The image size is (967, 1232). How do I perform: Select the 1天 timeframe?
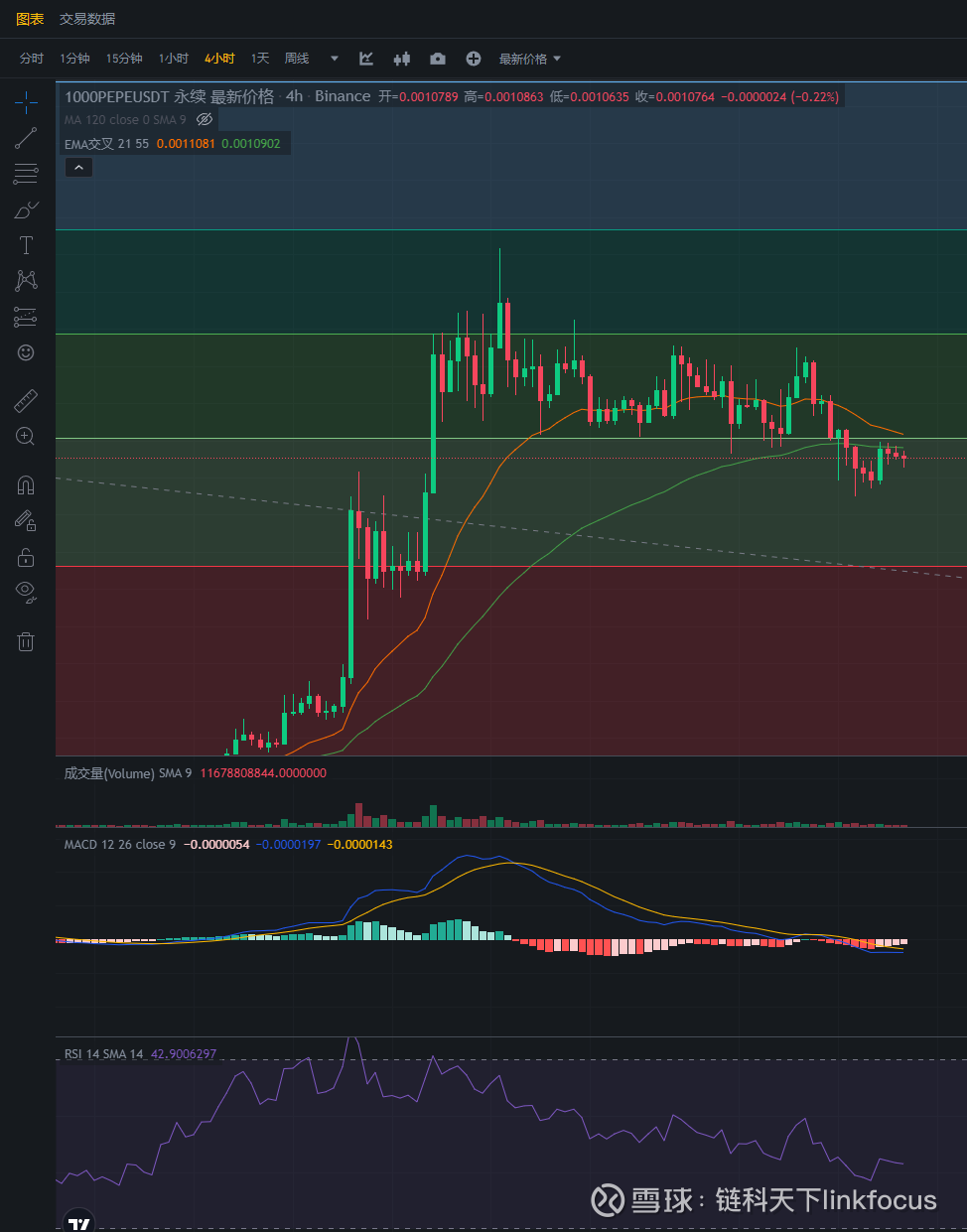click(260, 59)
